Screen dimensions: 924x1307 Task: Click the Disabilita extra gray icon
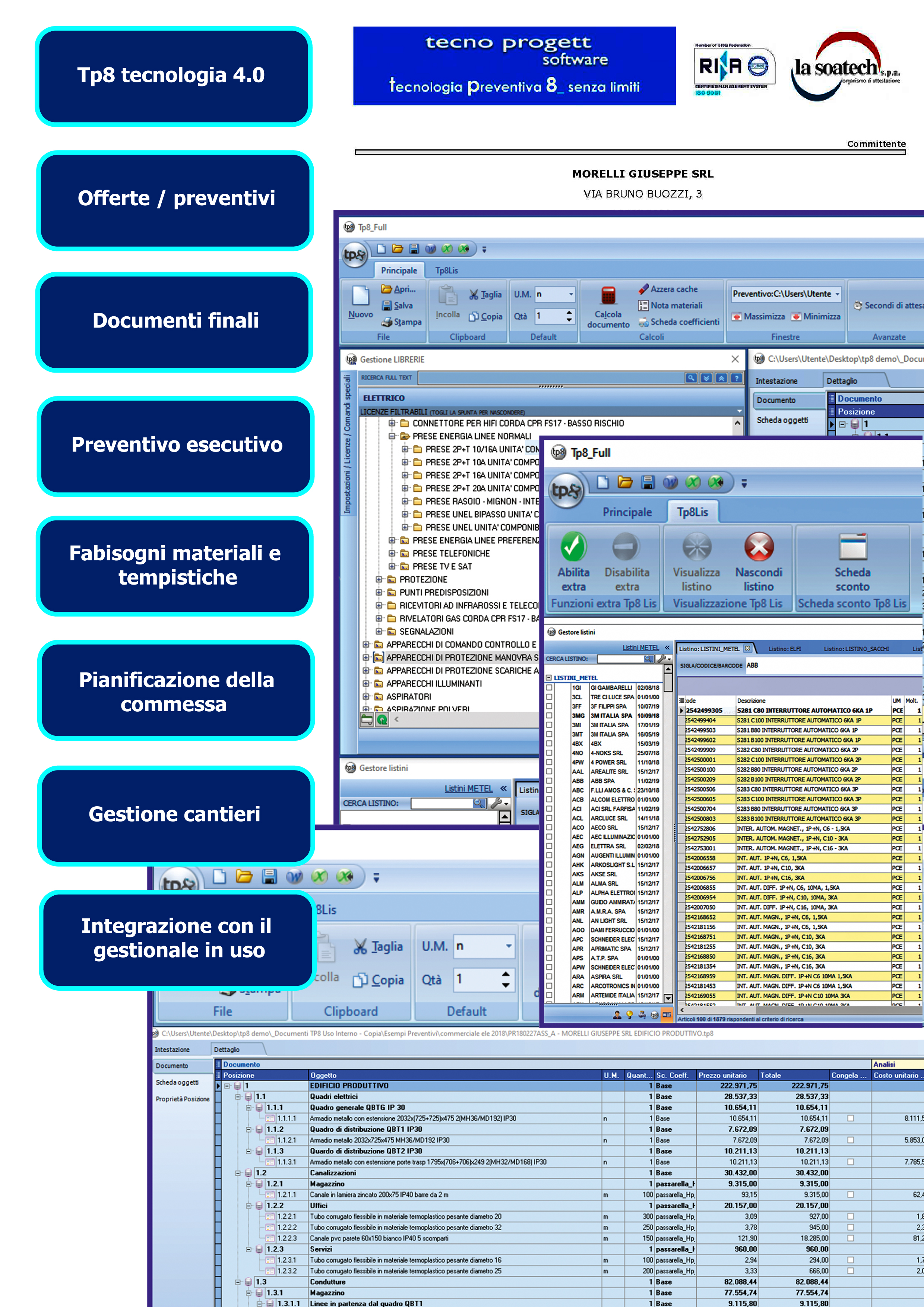coord(626,547)
